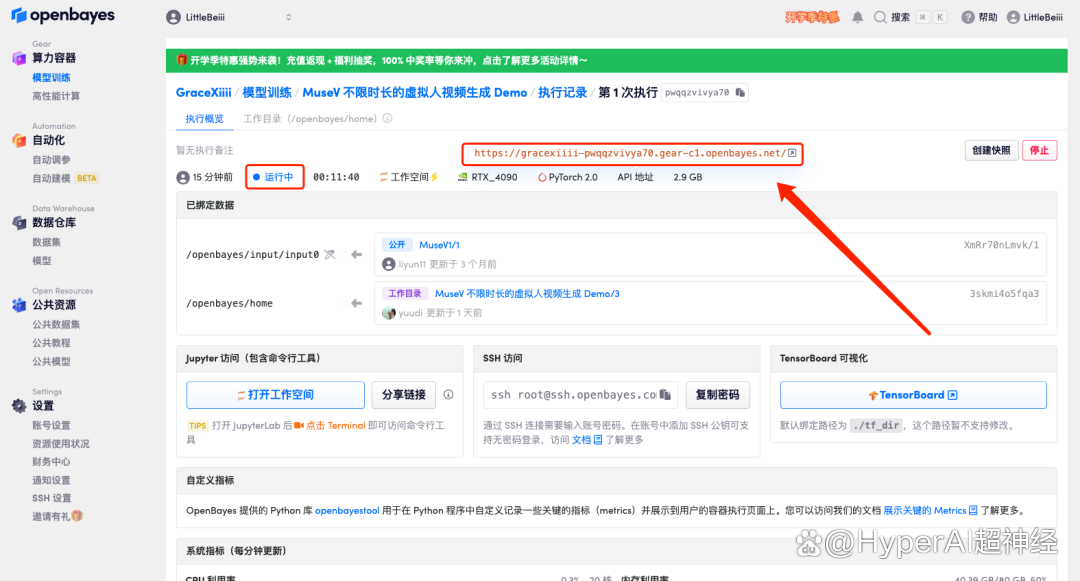
Task: Switch to the 工作目录 tab
Action: coord(310,118)
